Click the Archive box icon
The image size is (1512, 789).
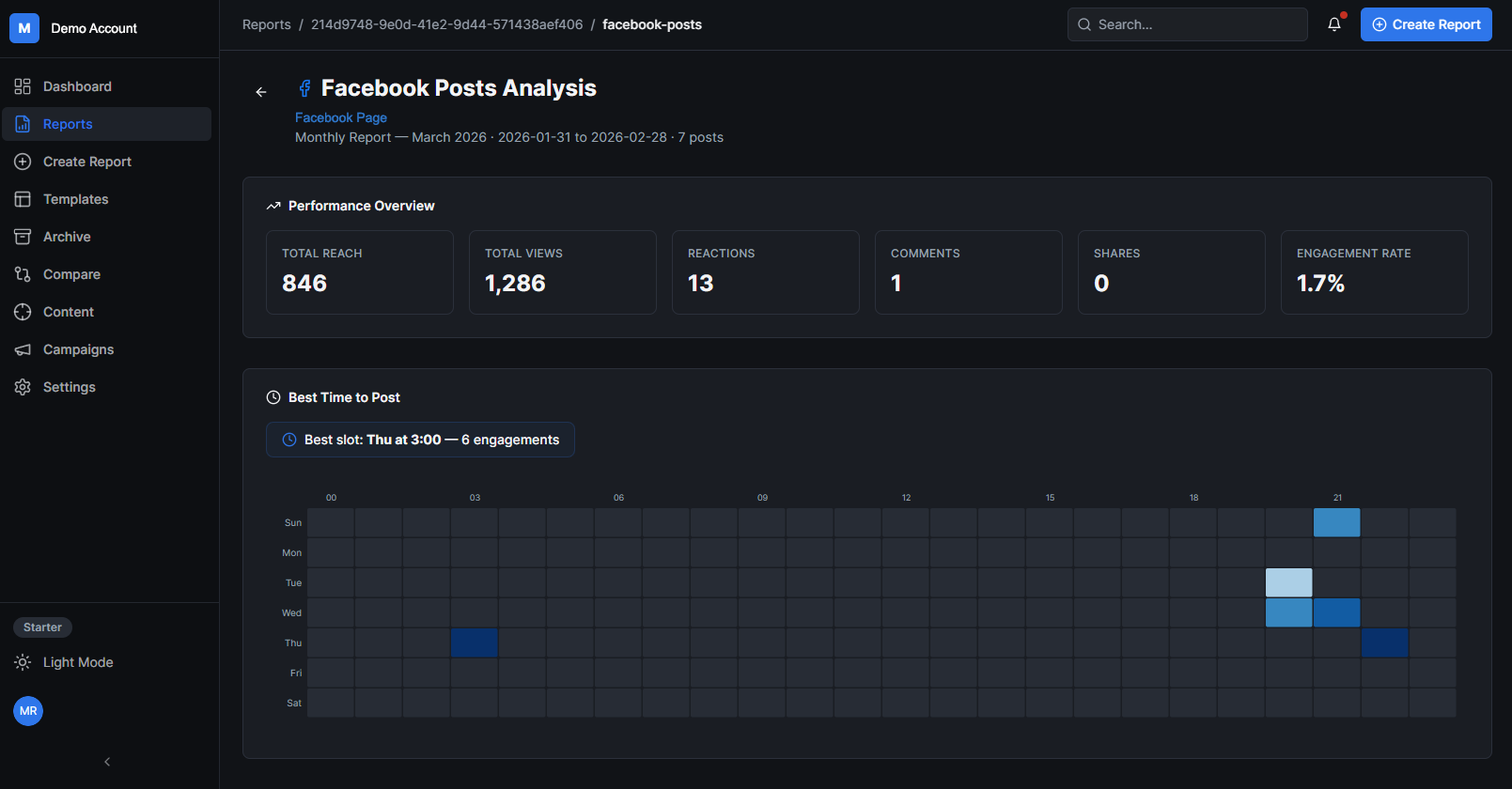click(x=23, y=237)
